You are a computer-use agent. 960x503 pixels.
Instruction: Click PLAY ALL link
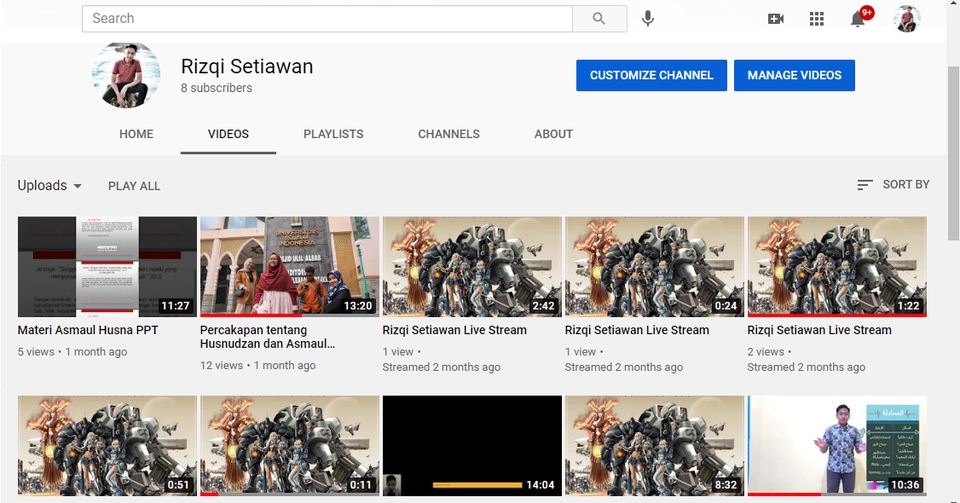point(134,186)
